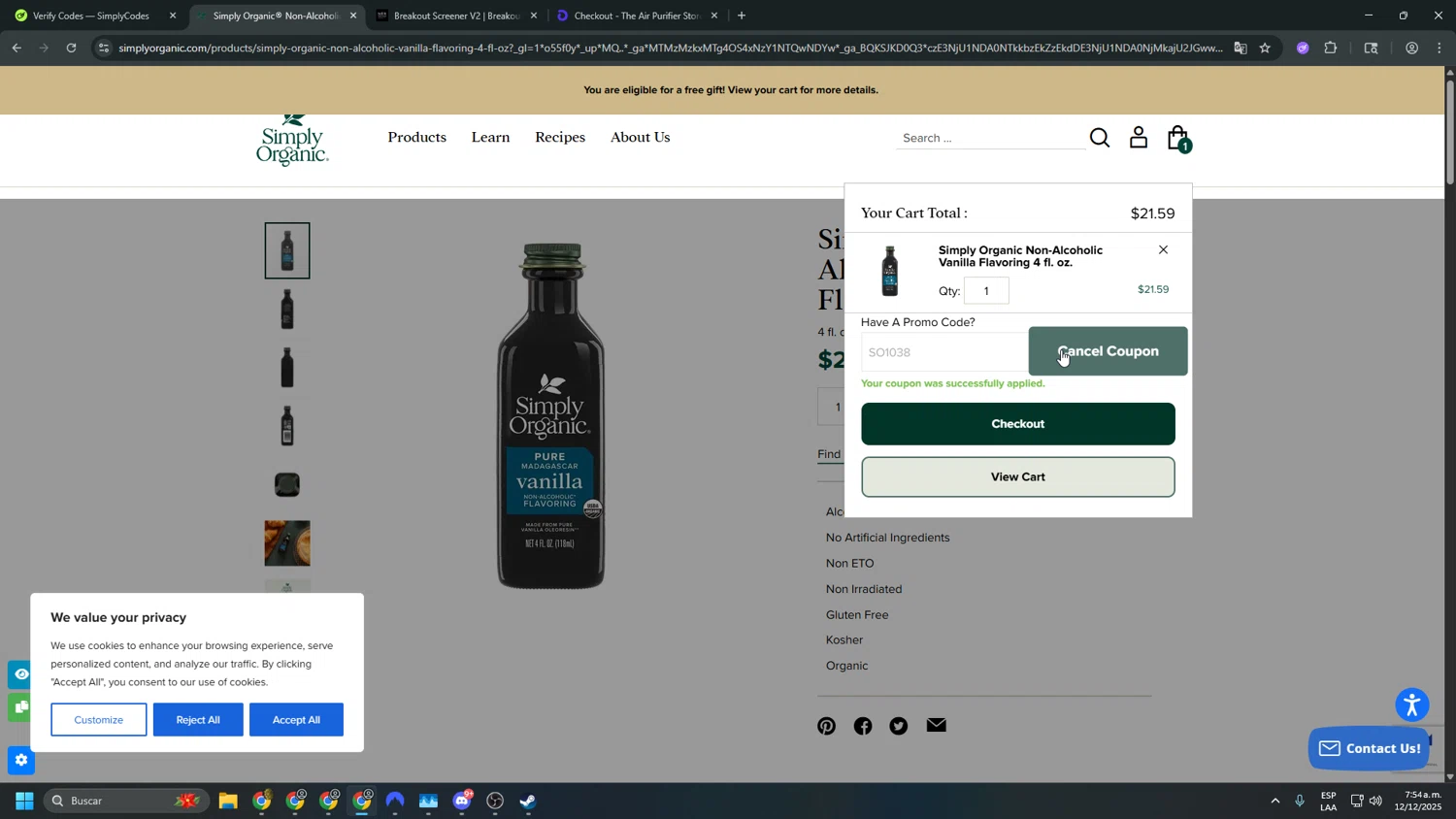Close the Simply Organic browser tab
The image size is (1456, 819).
pyautogui.click(x=353, y=16)
